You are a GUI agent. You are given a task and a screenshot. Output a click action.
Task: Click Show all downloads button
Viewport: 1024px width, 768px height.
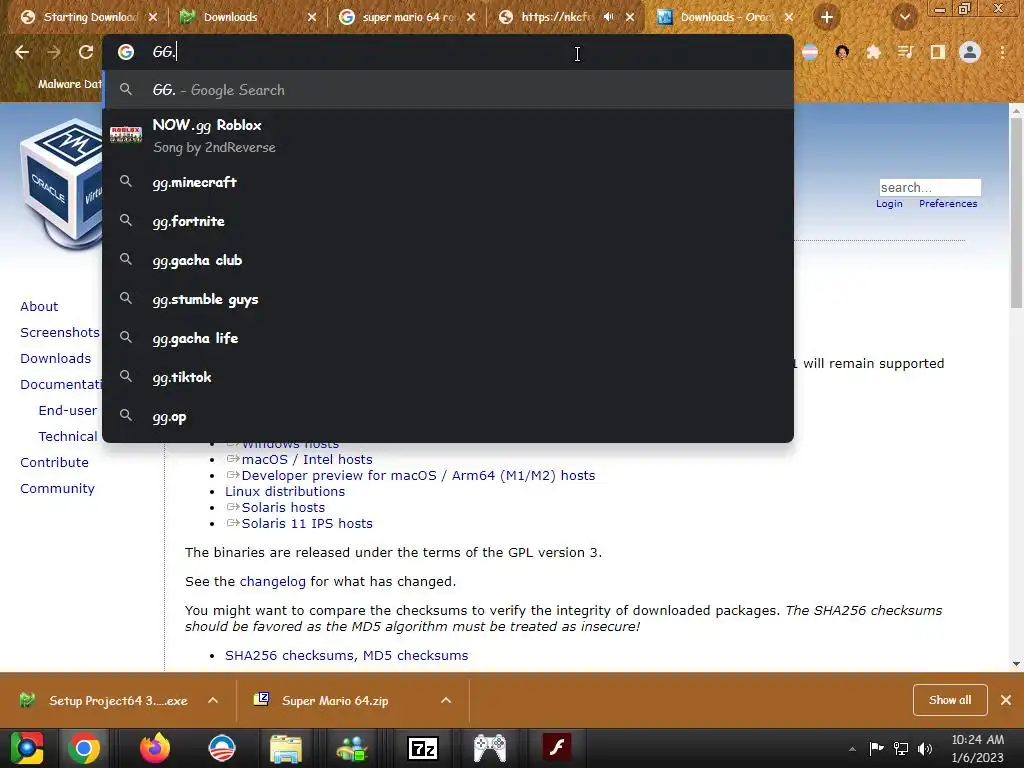(950, 700)
